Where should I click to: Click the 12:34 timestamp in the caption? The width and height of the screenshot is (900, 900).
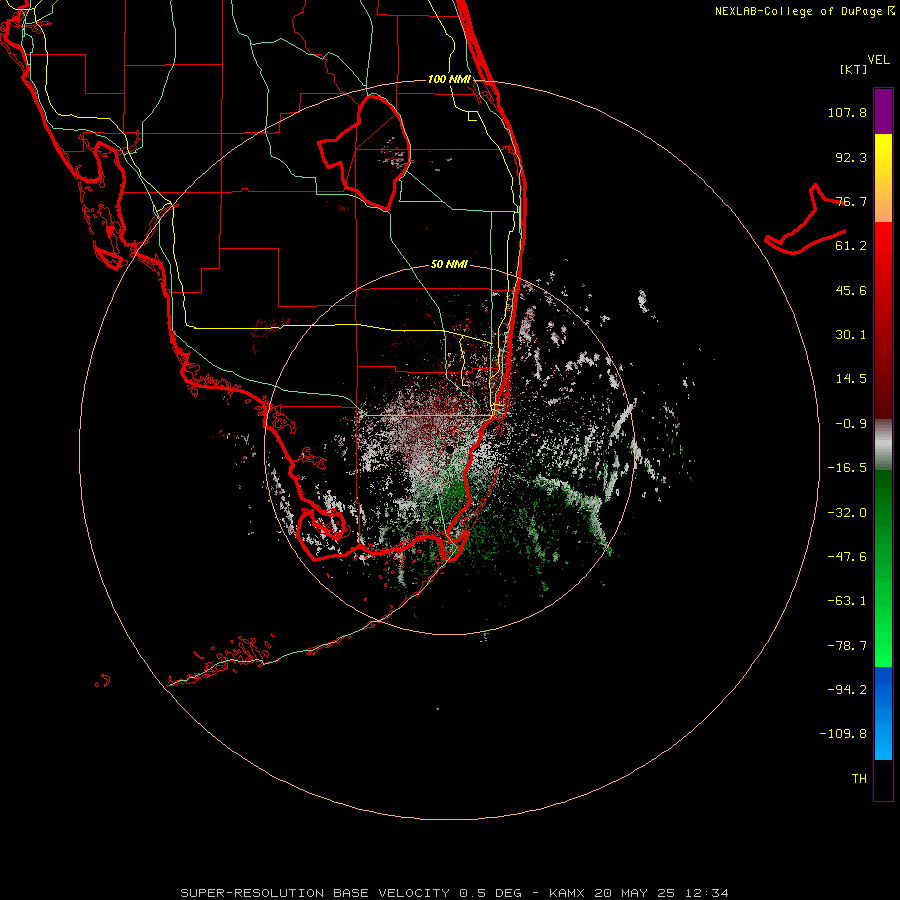pyautogui.click(x=707, y=893)
